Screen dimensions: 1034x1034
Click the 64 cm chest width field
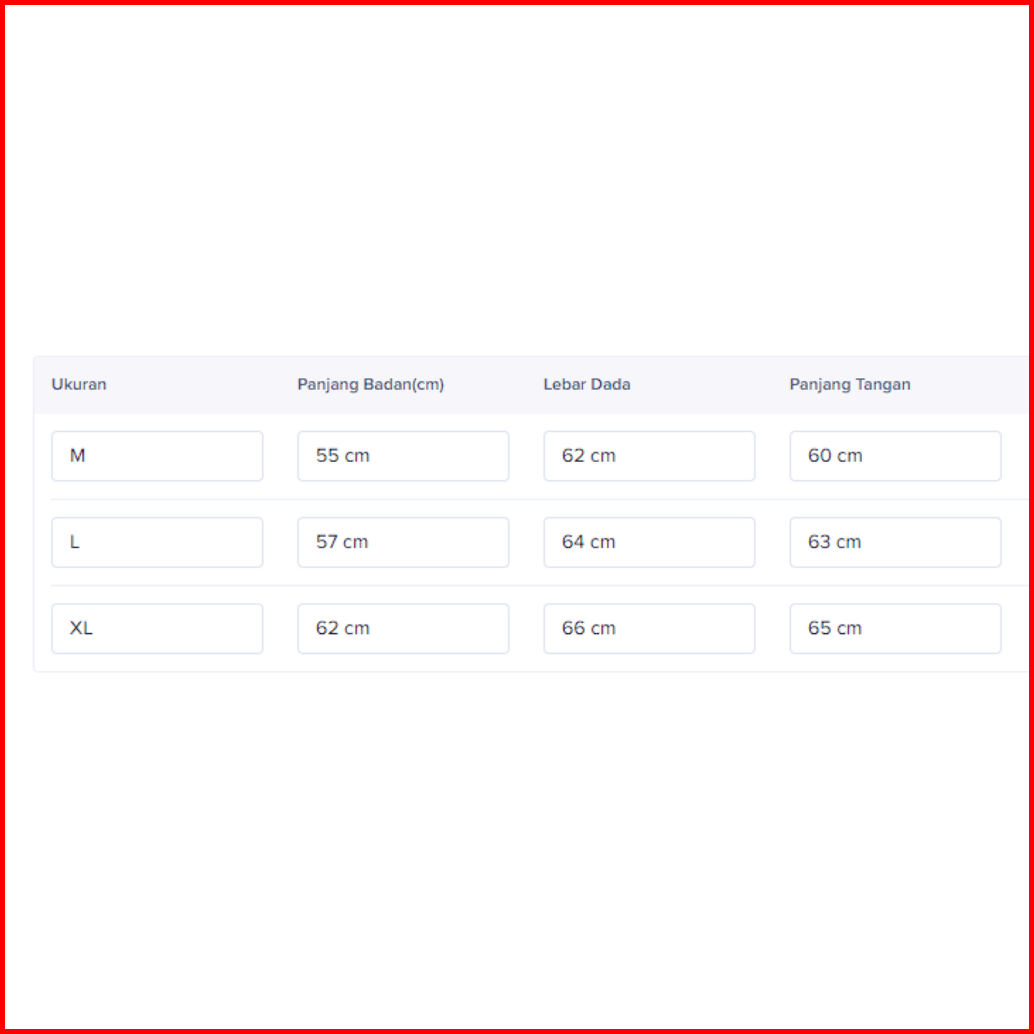pos(649,542)
